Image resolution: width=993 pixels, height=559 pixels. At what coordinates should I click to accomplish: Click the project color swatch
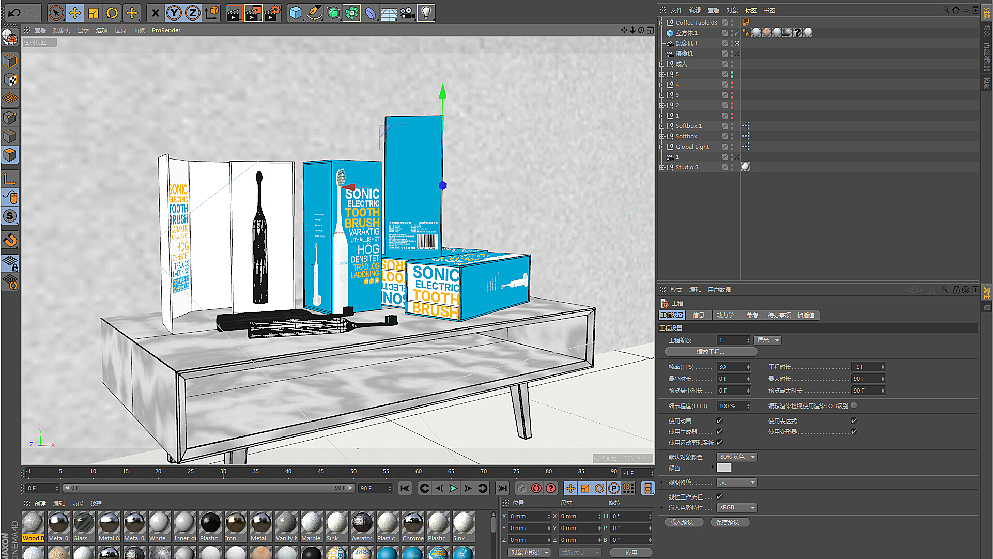(x=724, y=467)
